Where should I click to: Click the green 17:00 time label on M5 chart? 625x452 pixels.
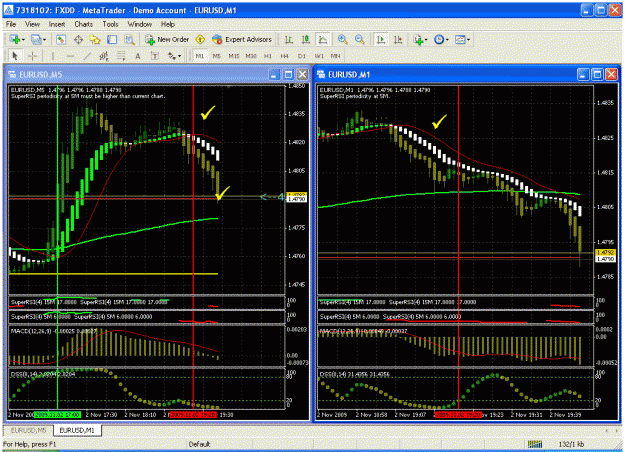(58, 415)
